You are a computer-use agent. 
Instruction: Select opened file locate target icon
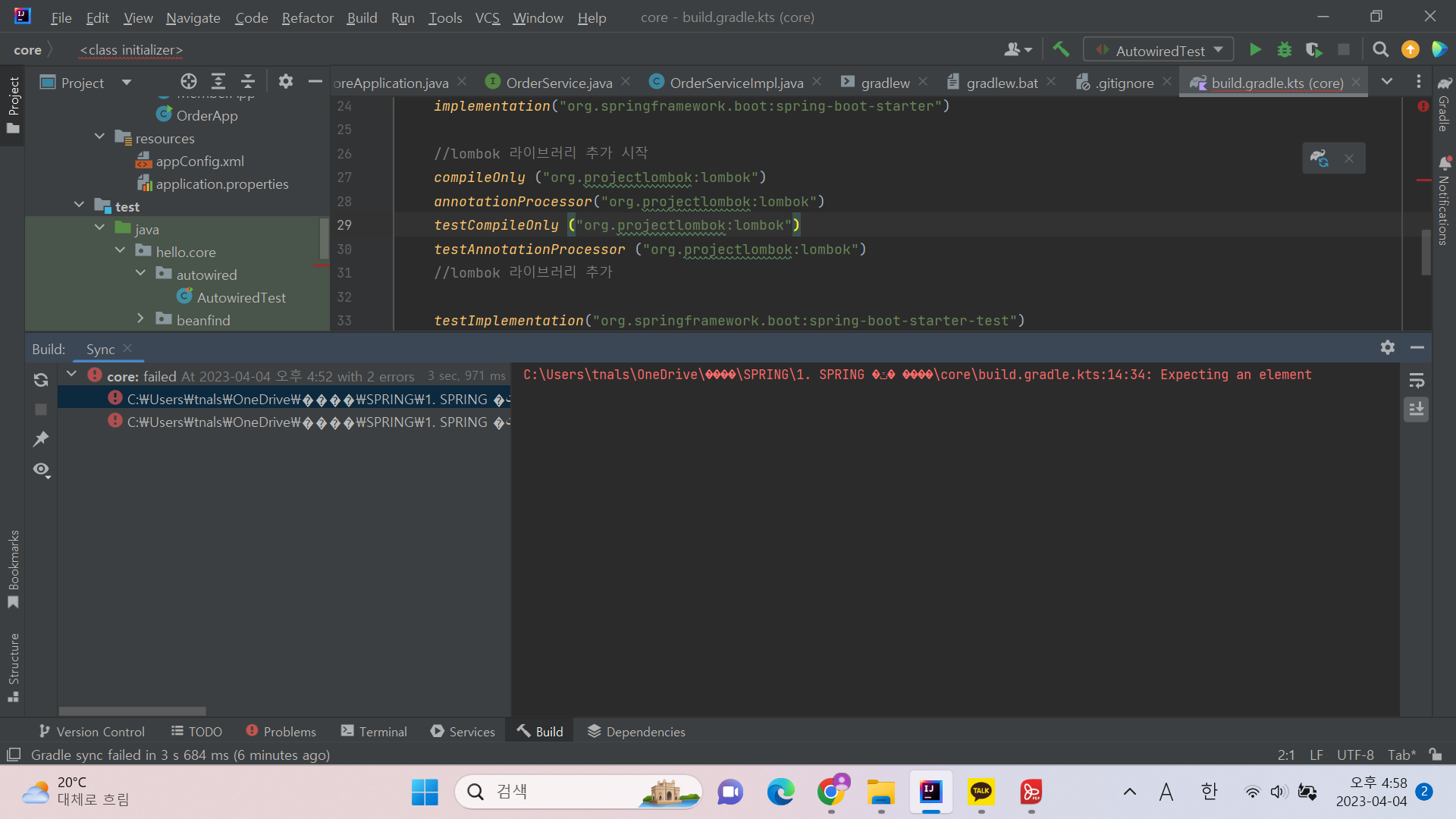[189, 82]
